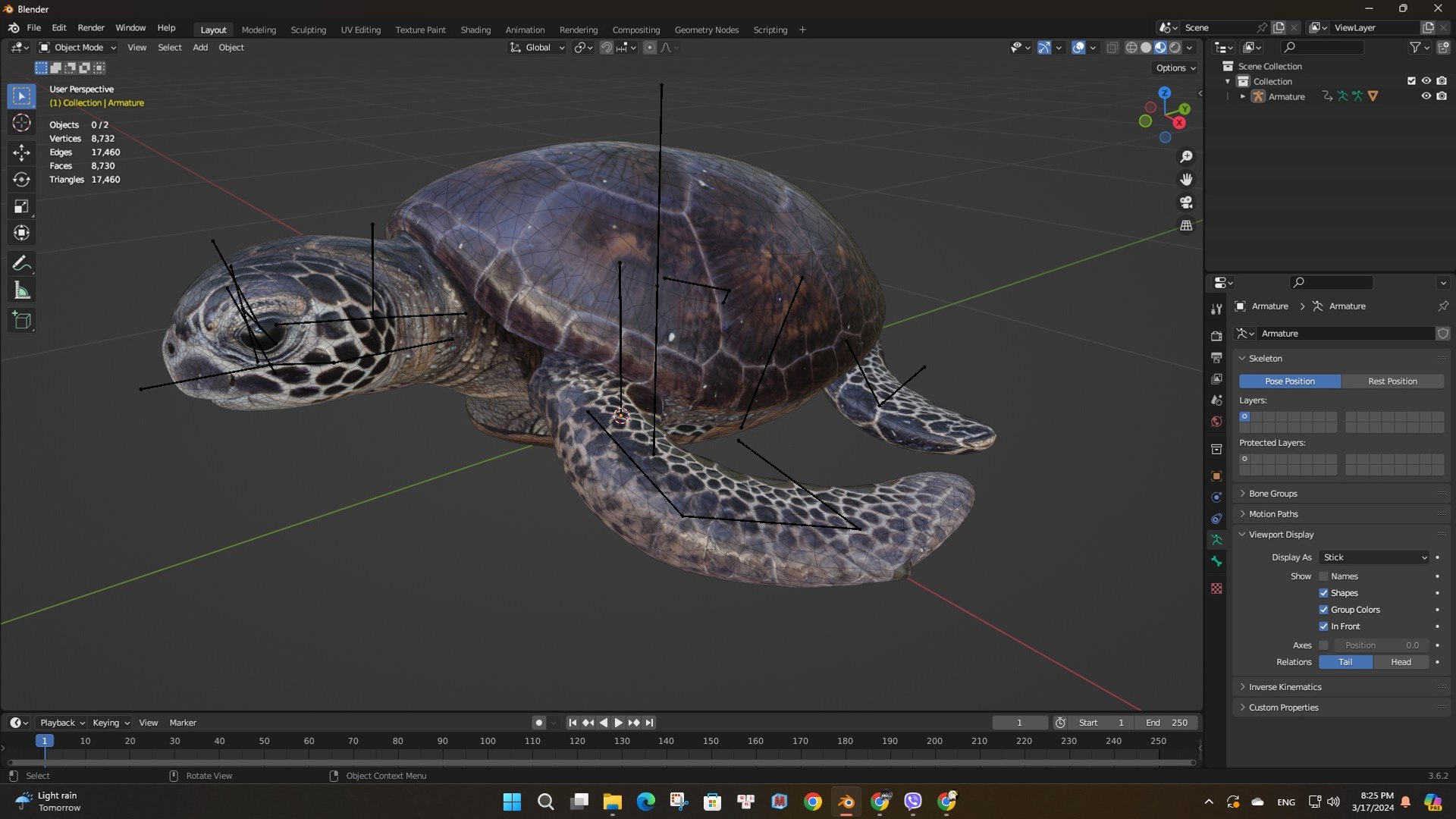This screenshot has height=819, width=1456.
Task: Open the Display As Stick dropdown
Action: point(1374,557)
